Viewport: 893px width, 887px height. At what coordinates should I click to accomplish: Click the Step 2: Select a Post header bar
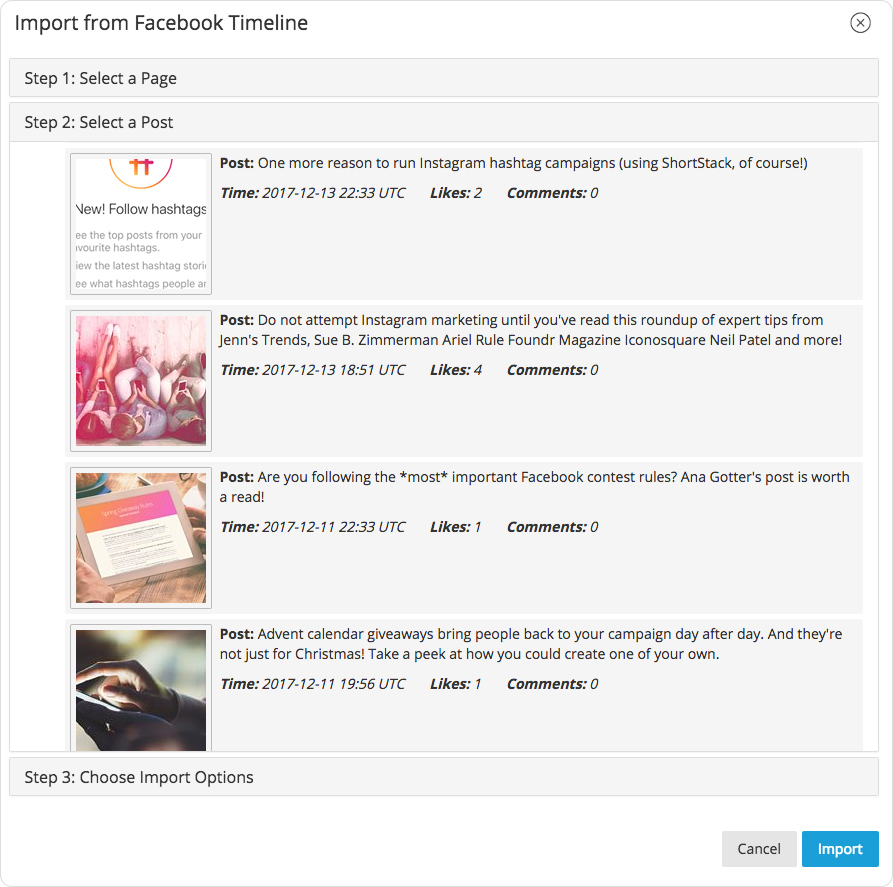tap(446, 121)
